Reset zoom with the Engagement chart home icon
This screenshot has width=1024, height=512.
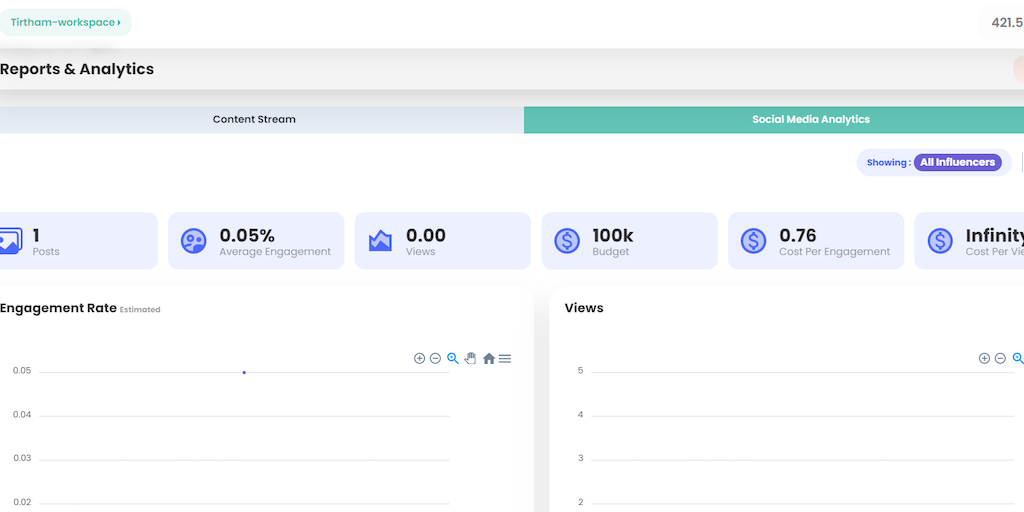click(489, 358)
